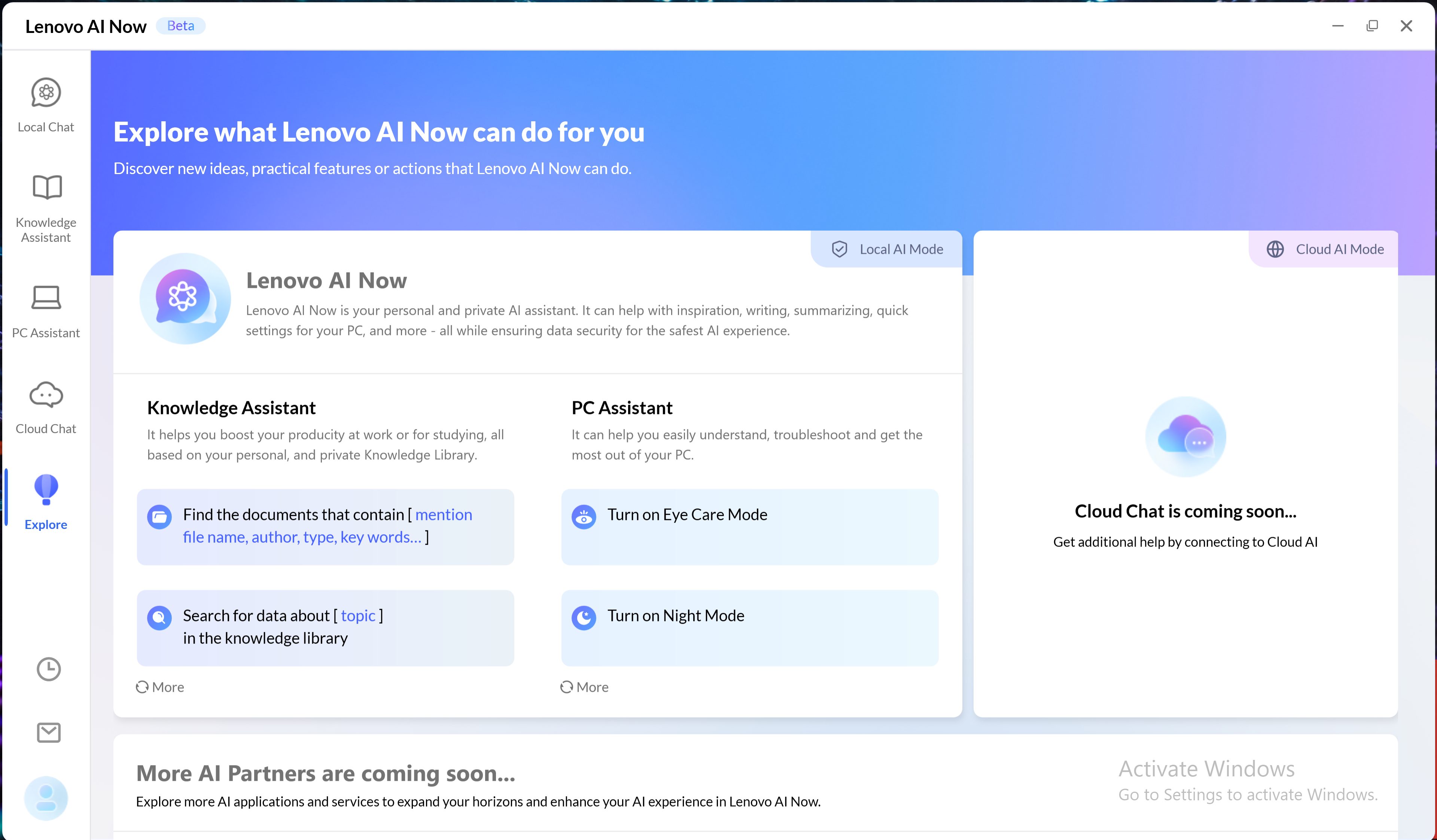Viewport: 1437px width, 840px height.
Task: Select the Local AI Mode tab
Action: pos(887,249)
